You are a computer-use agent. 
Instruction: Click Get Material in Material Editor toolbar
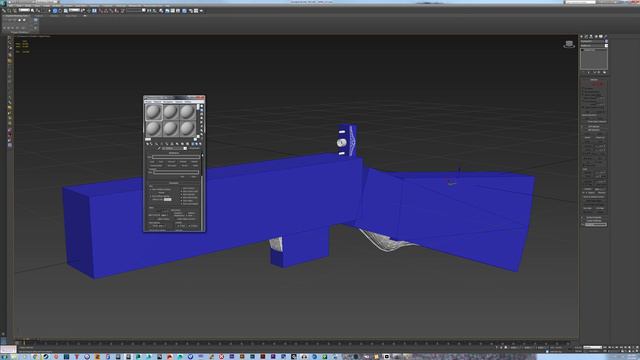148,144
